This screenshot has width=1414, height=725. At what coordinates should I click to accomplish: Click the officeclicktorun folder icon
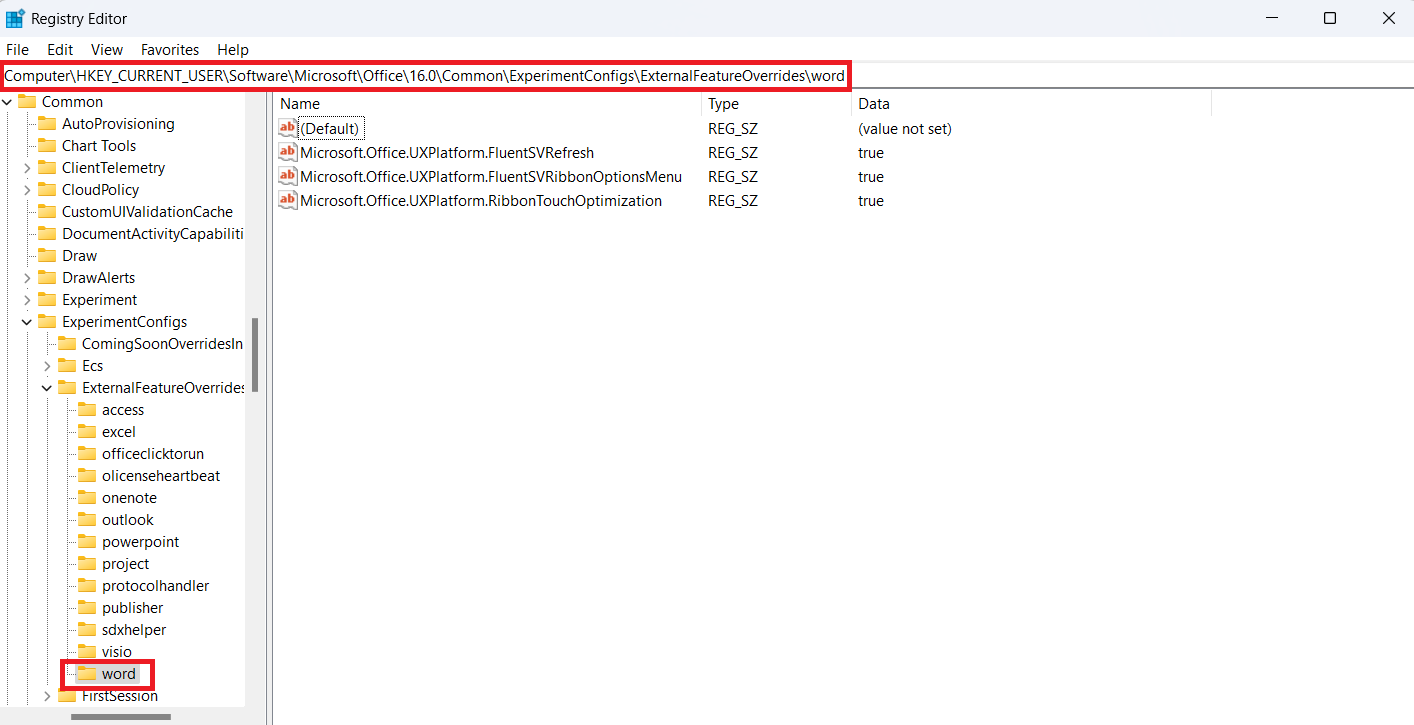(87, 454)
